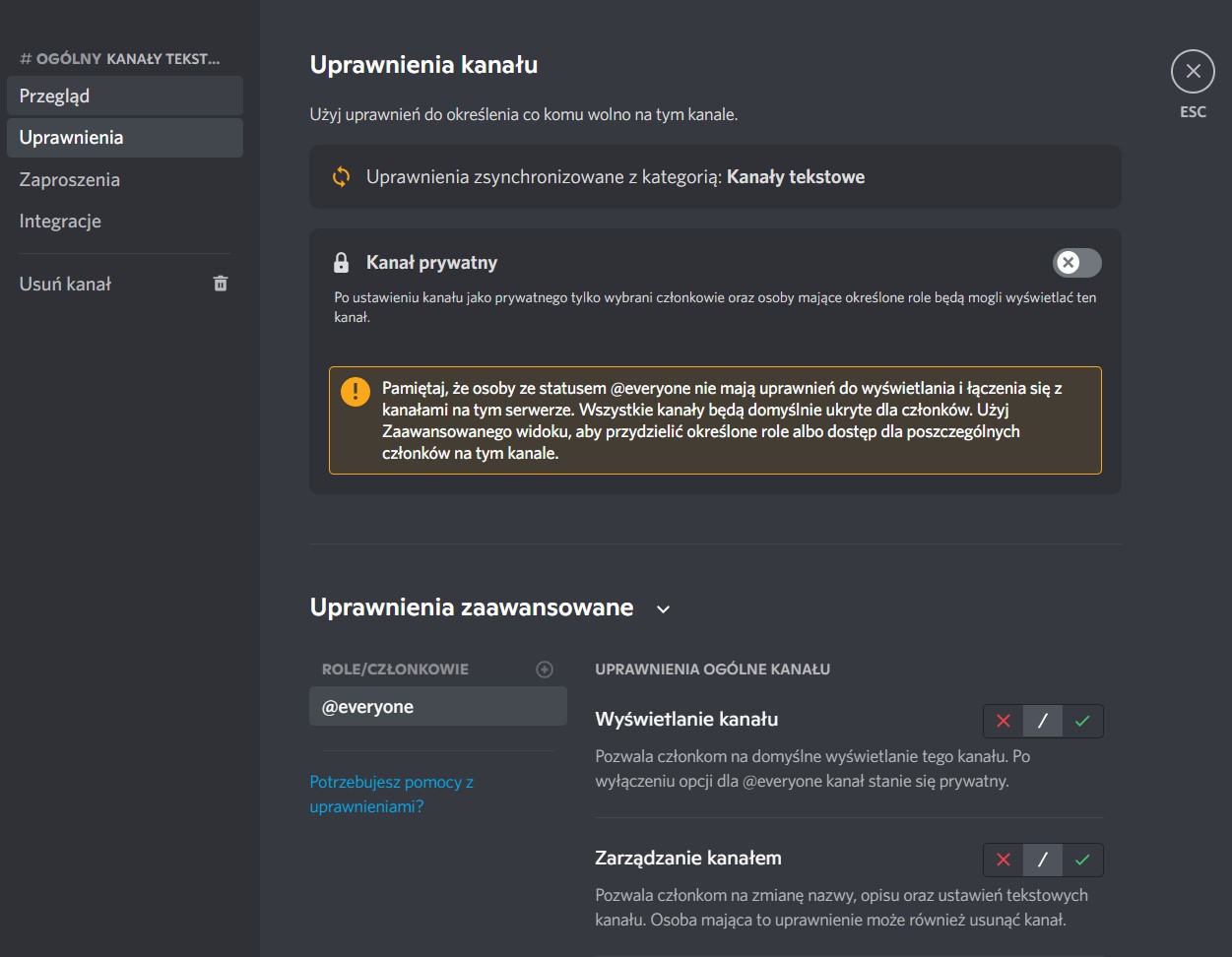Deny Wyświetlanie kanału with red X
Viewport: 1232px width, 957px height.
(x=1004, y=721)
